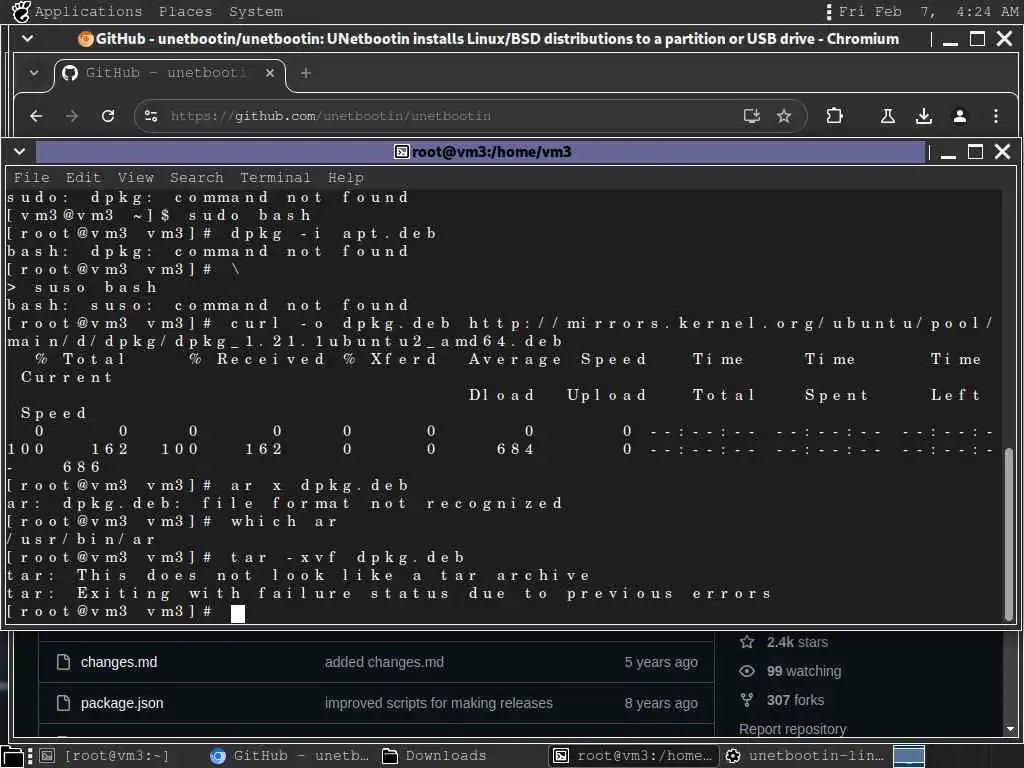Open the profile avatar icon

point(959,116)
